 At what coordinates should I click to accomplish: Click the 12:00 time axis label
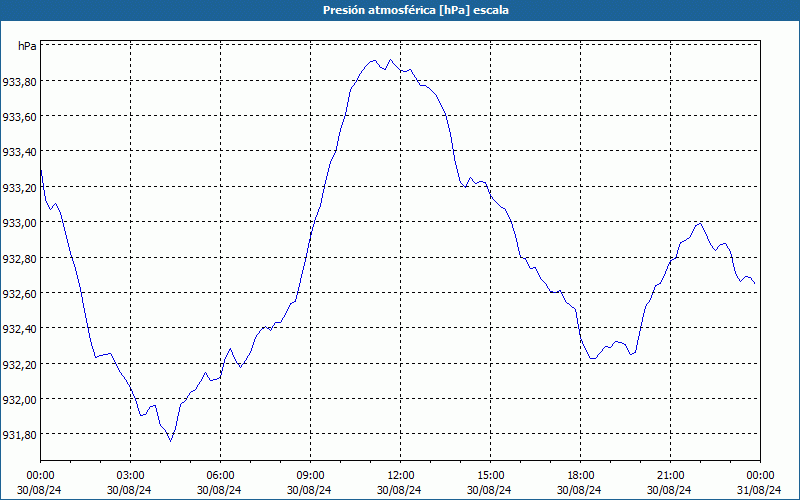click(x=401, y=475)
